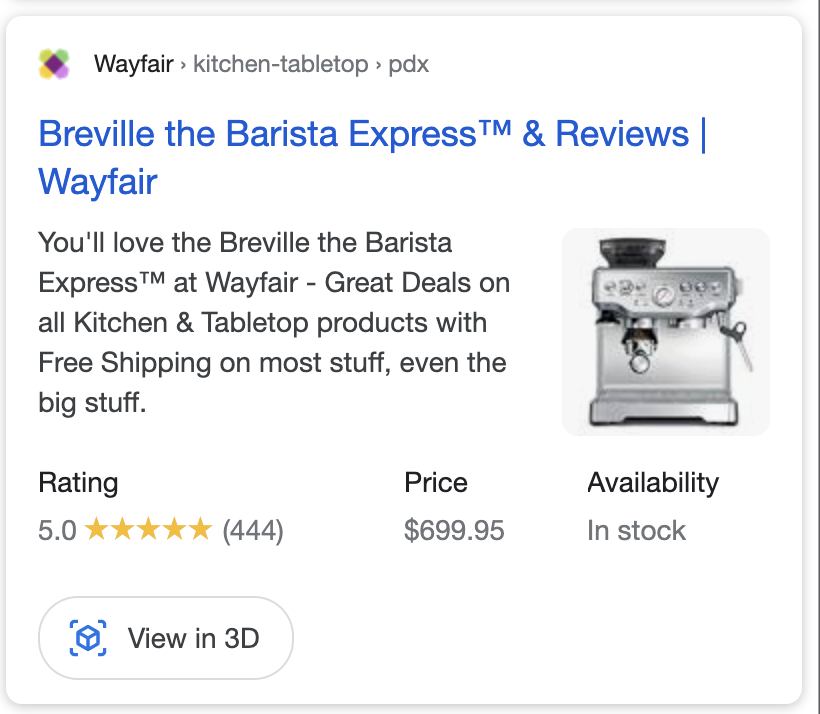Click the (444) review count
The image size is (820, 714).
[x=253, y=530]
